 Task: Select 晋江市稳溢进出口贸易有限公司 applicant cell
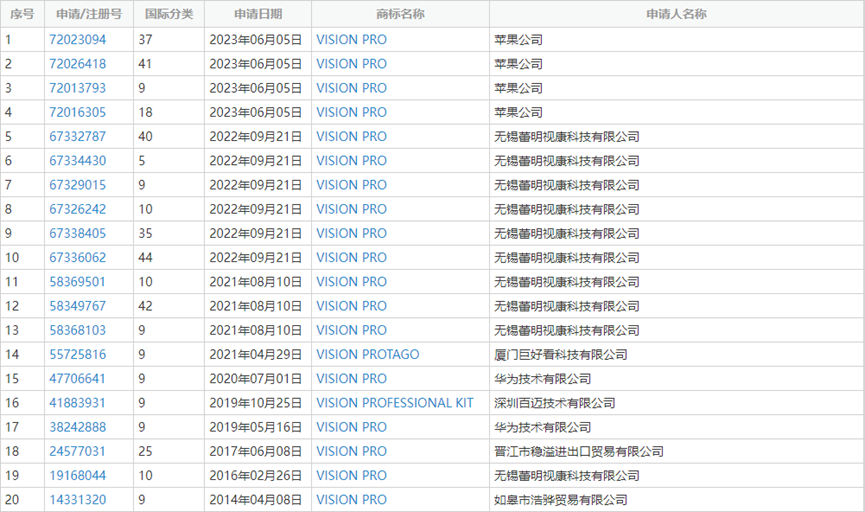579,452
